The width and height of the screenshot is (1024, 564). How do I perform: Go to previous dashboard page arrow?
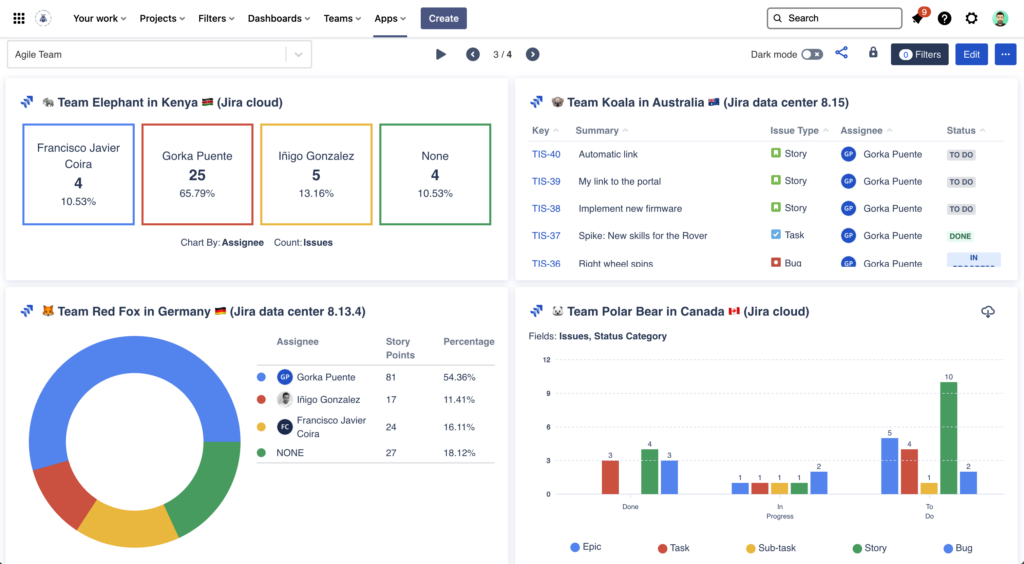473,54
